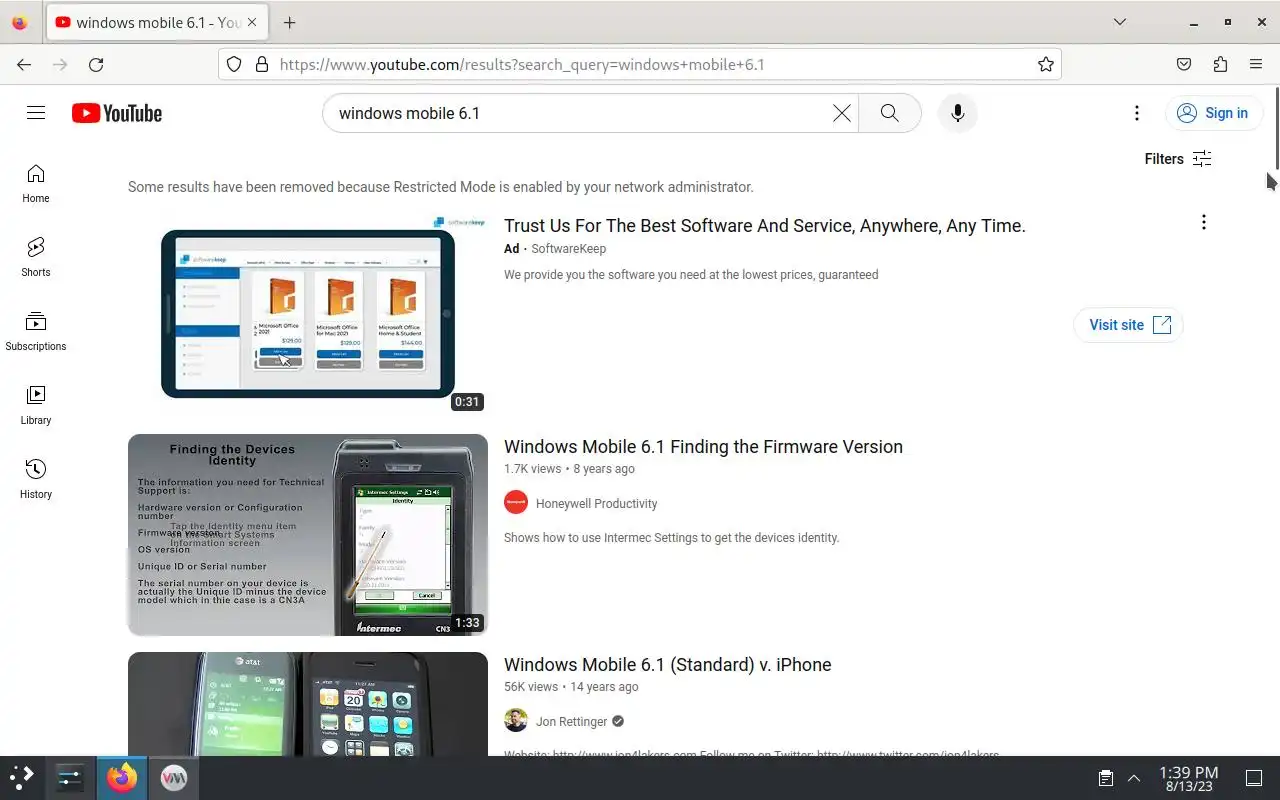Open "Windows Mobile 6.1 Finding the Firmware Version" title

point(703,447)
